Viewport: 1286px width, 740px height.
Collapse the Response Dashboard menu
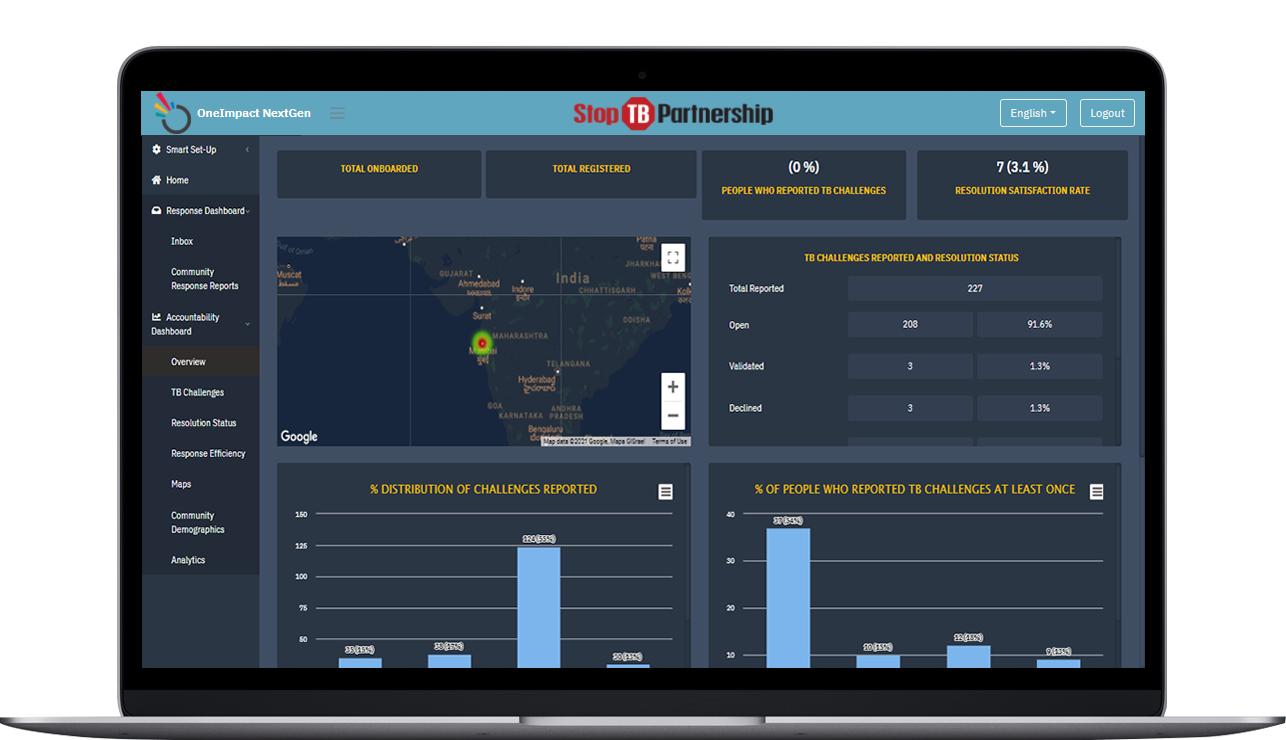point(247,211)
